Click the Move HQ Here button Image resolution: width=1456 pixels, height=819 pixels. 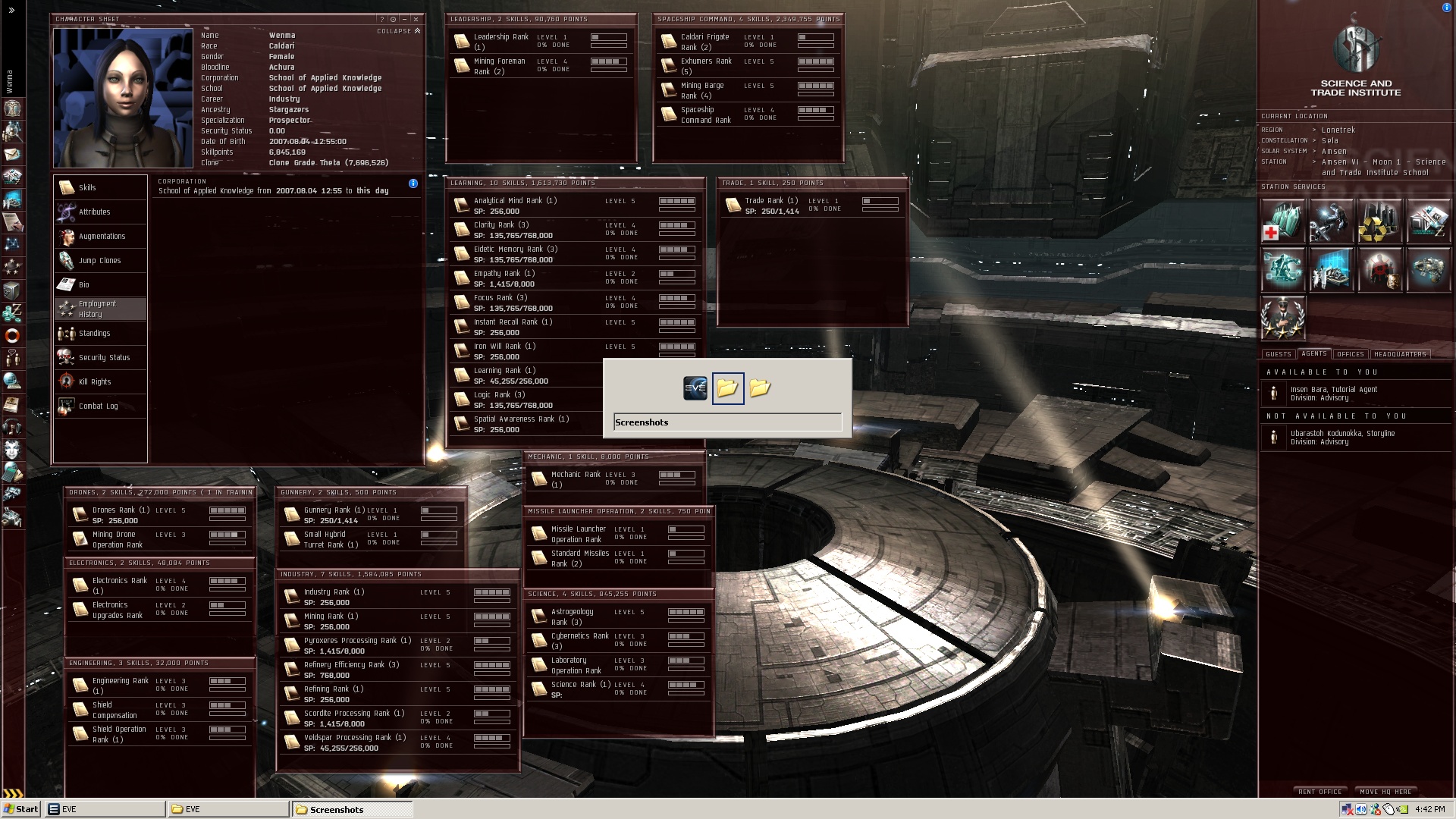(x=1385, y=791)
